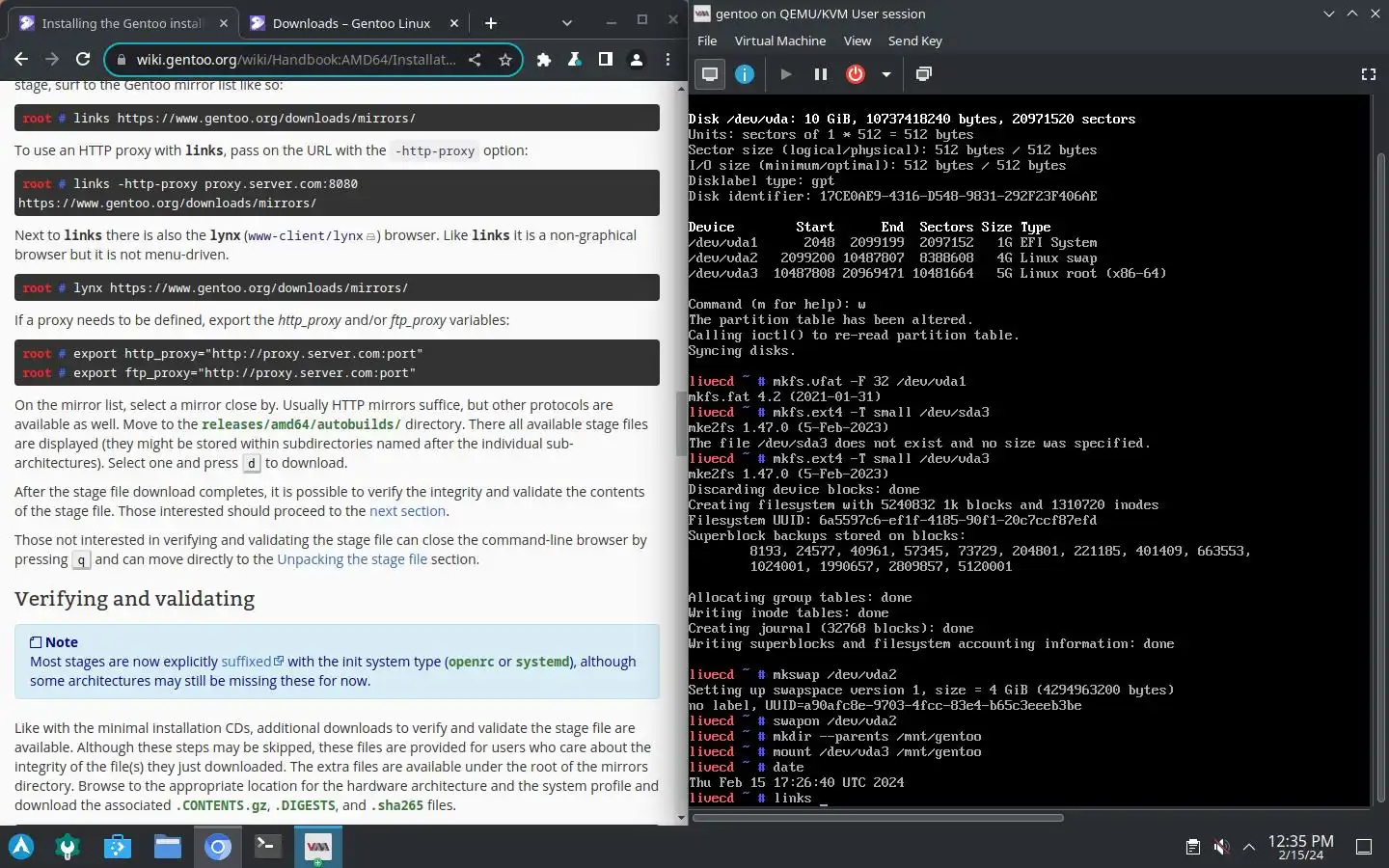Click the VM console vertical scrollbar
Screen dimensions: 1389x868
(x=1380, y=477)
